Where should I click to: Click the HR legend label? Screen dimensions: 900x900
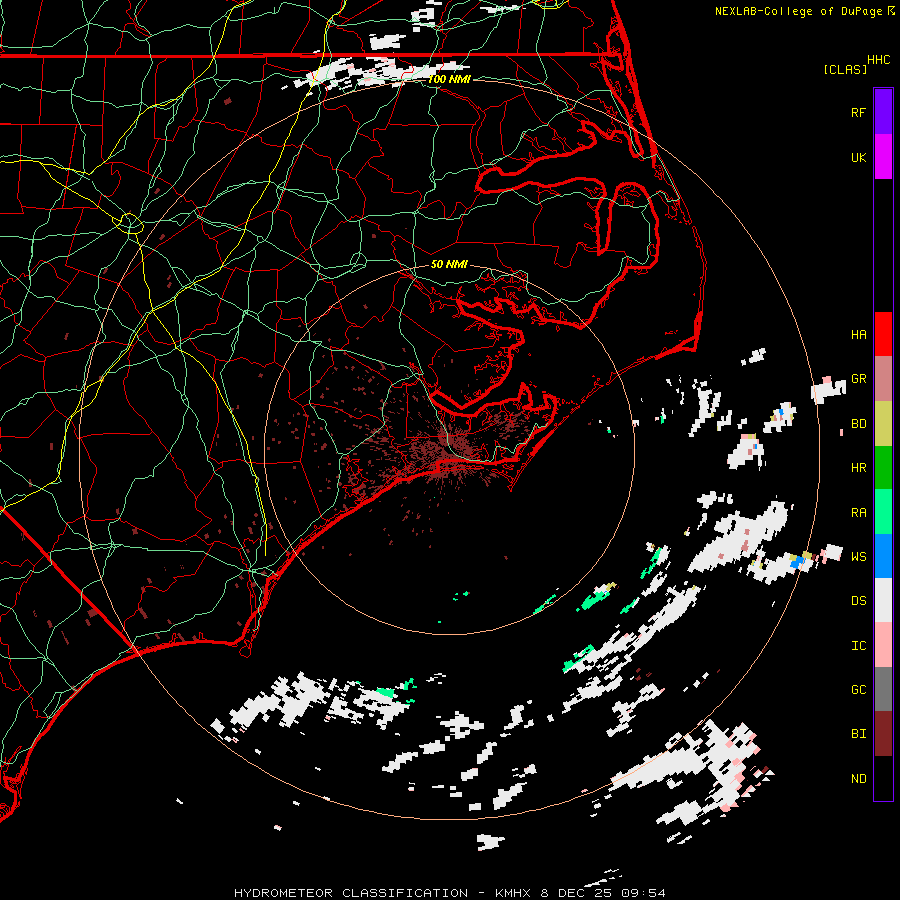click(x=858, y=468)
